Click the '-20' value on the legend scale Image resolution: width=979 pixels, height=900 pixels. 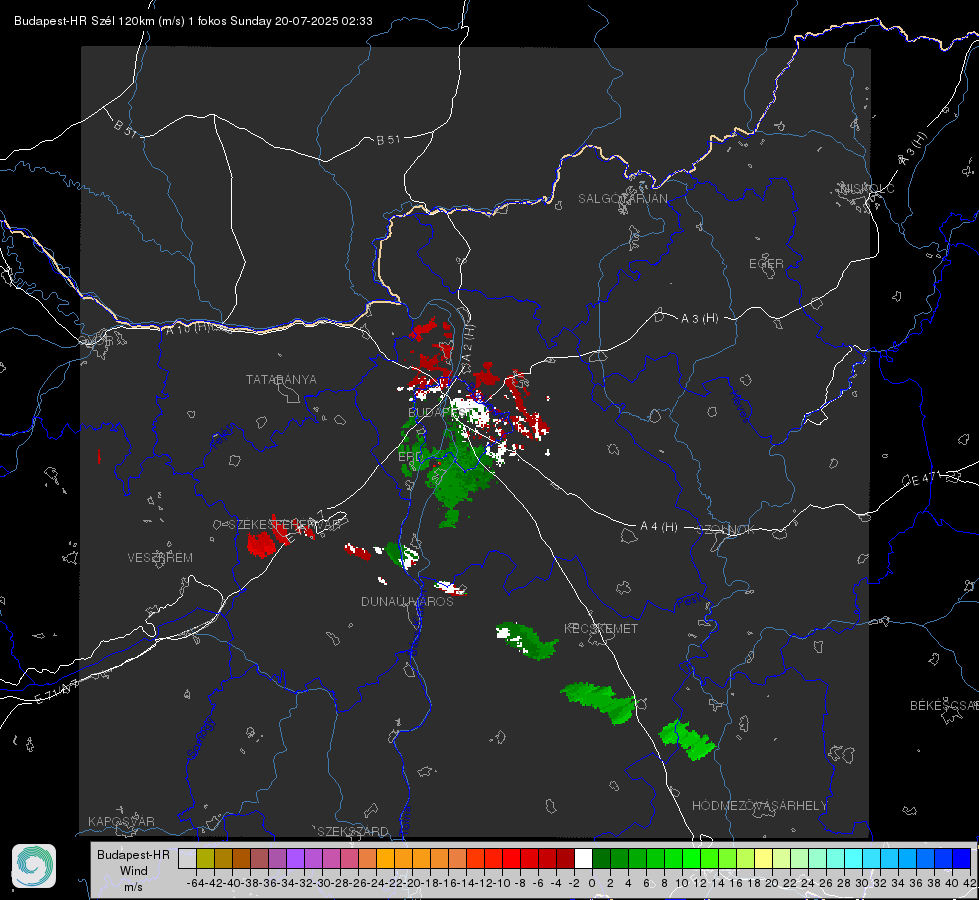412,883
